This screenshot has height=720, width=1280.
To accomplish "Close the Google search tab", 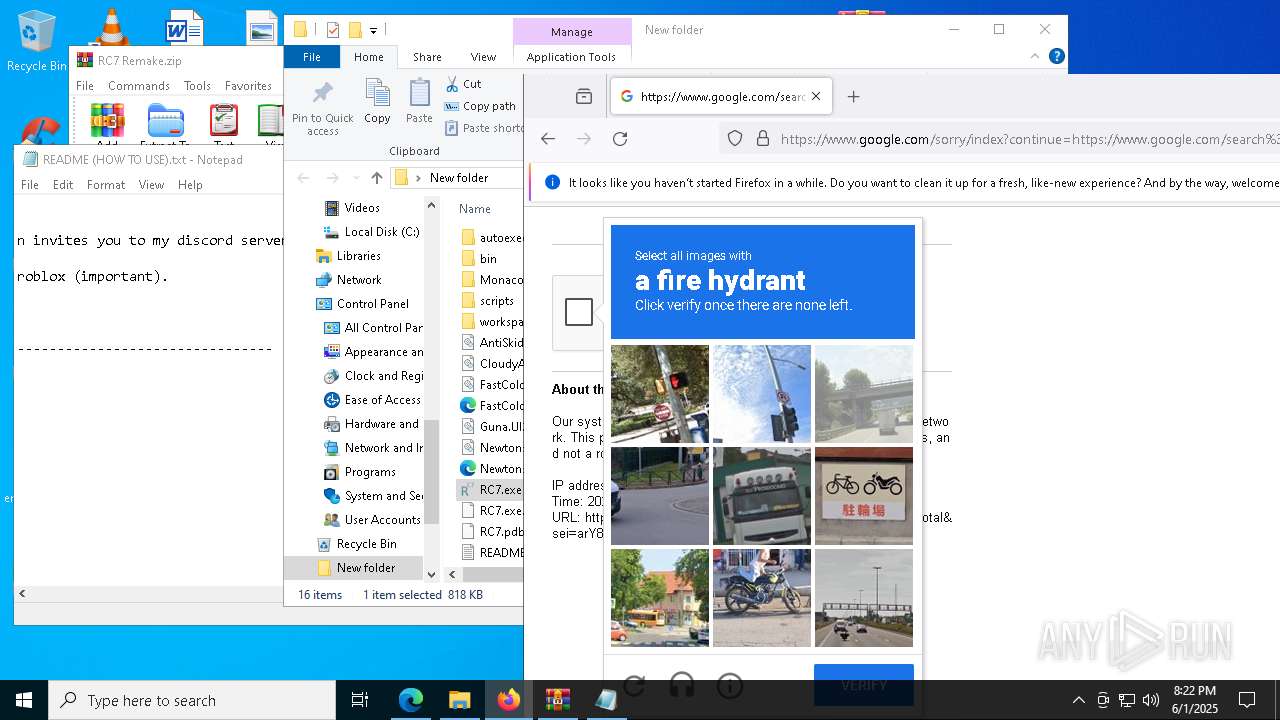I will [816, 97].
